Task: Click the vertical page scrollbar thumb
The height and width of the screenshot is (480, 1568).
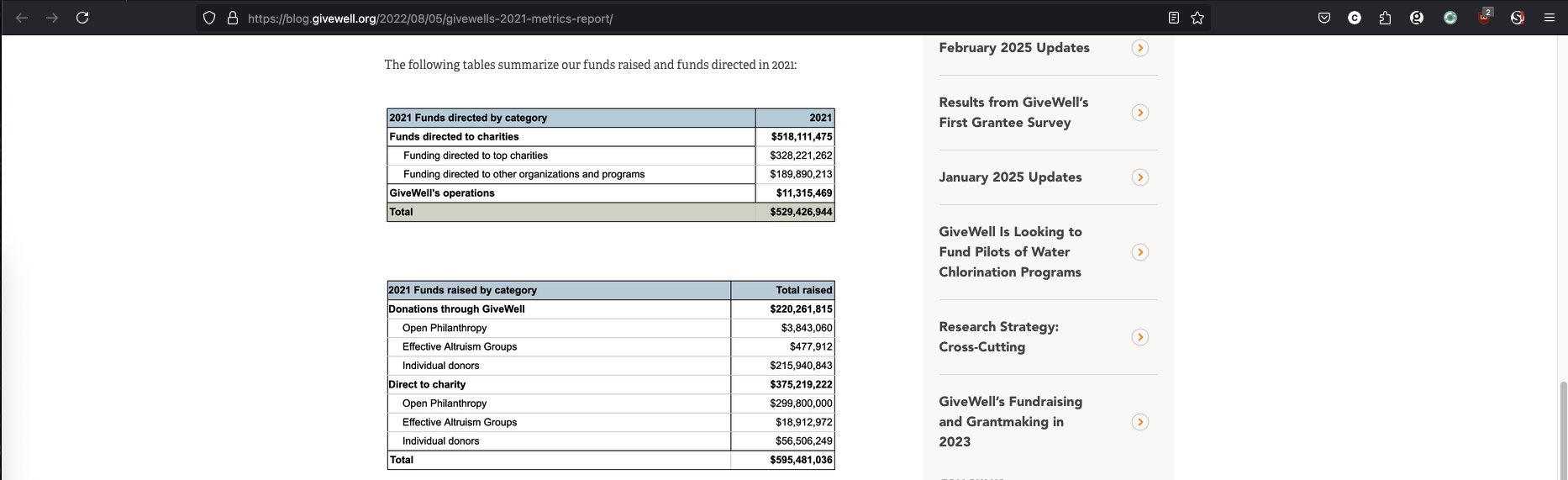Action: click(x=1563, y=429)
